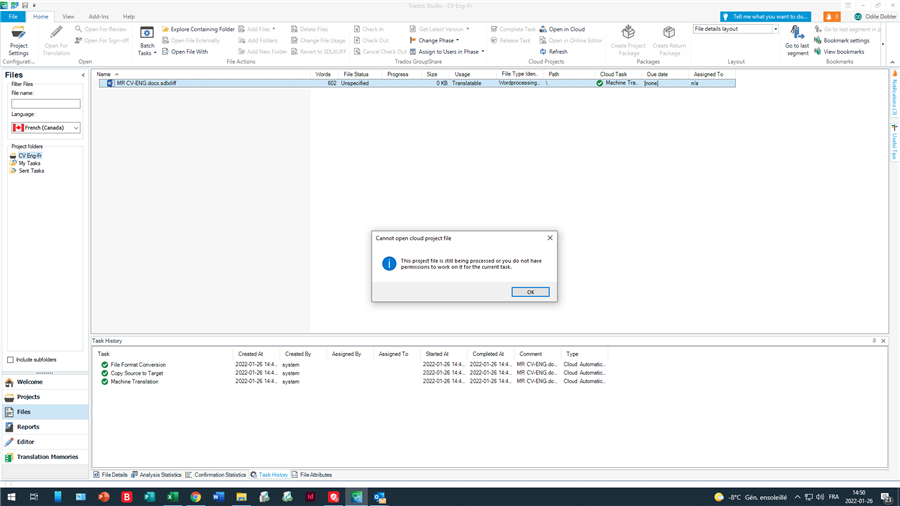The height and width of the screenshot is (506, 900).
Task: Open Word from the taskbar
Action: click(219, 497)
